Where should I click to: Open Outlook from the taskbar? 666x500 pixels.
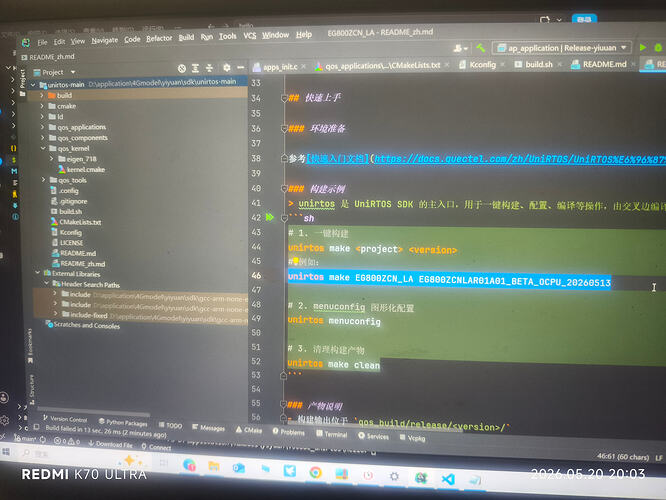pyautogui.click(x=239, y=468)
